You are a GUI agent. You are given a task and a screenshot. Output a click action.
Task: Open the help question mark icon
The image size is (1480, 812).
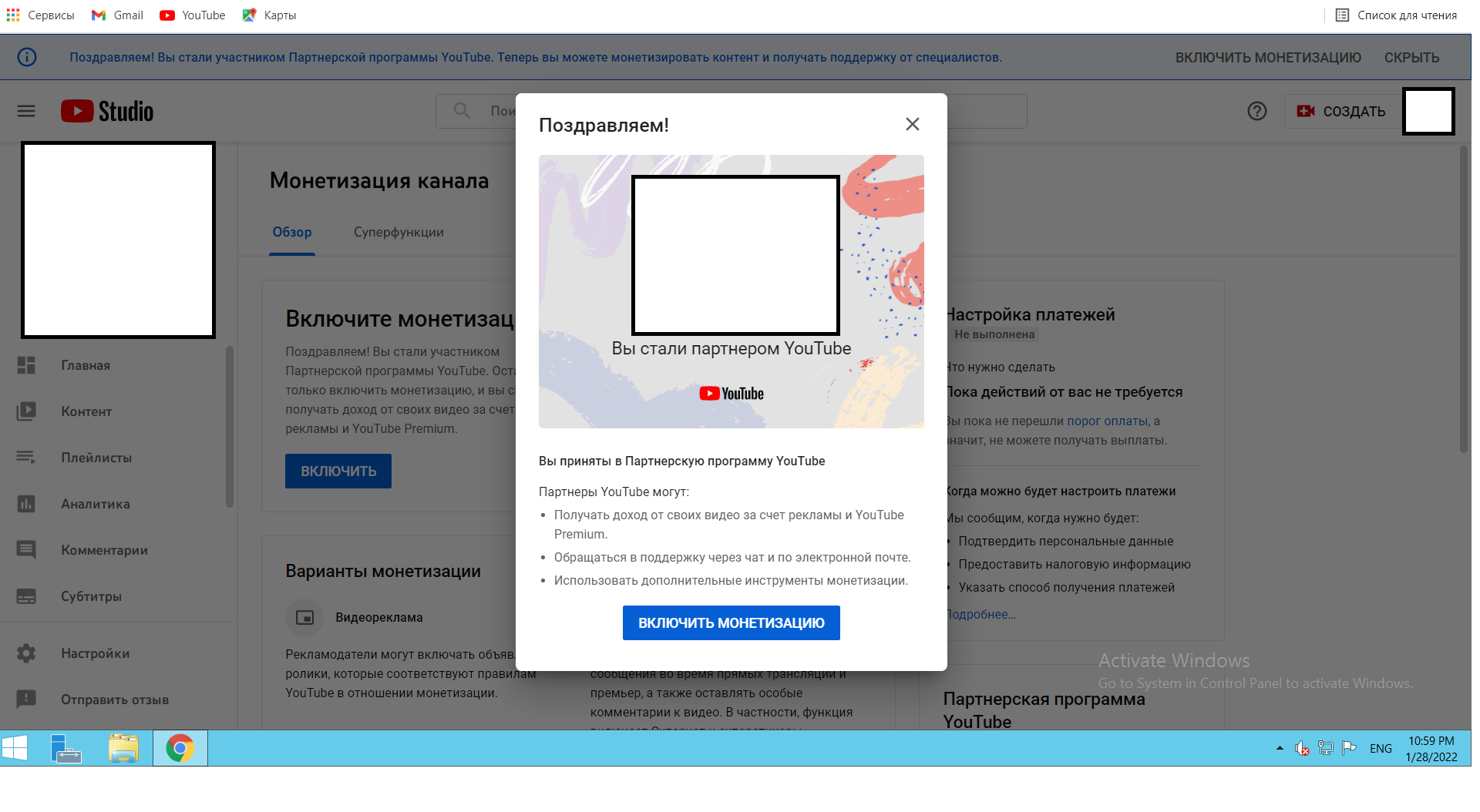(1257, 112)
